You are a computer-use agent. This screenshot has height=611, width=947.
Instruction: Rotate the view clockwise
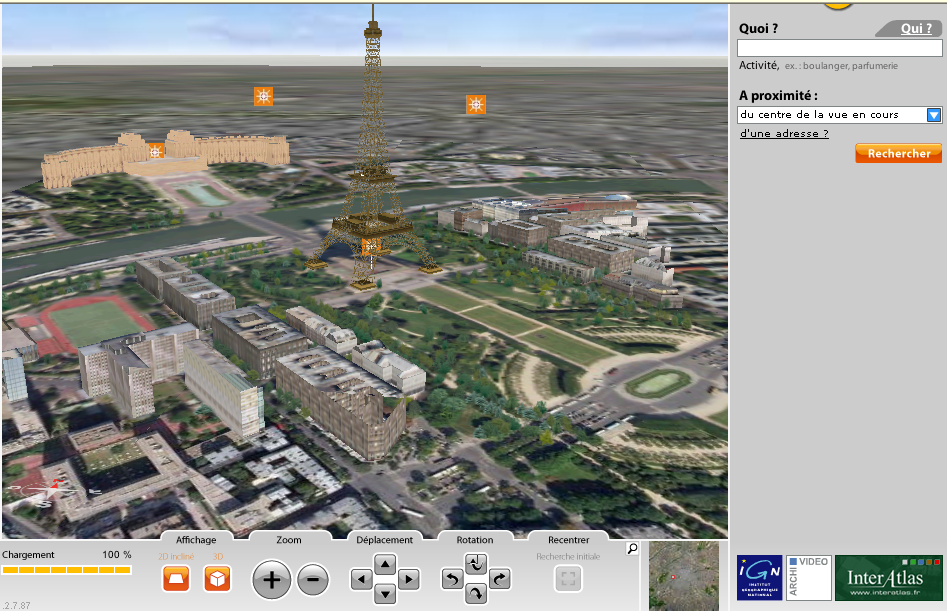[x=499, y=579]
